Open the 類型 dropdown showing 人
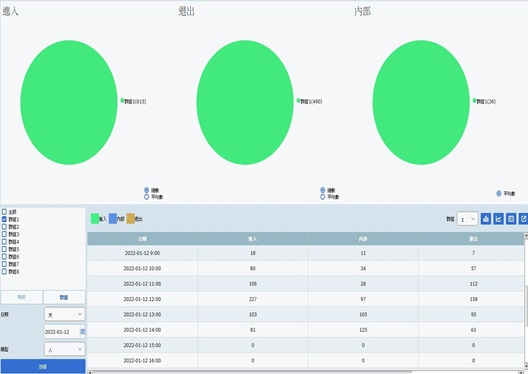This screenshot has width=528, height=374. (x=65, y=349)
